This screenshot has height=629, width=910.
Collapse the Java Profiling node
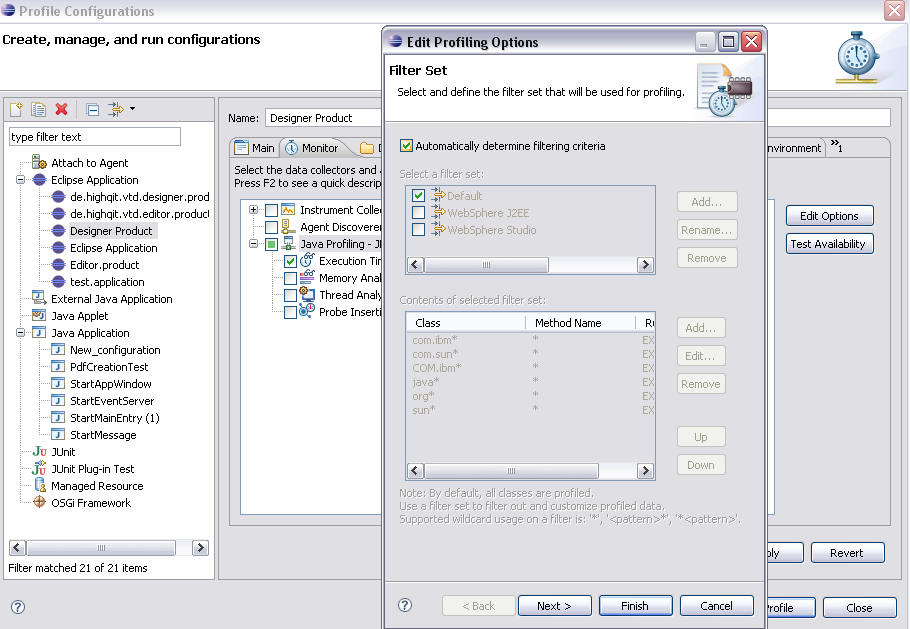[253, 244]
